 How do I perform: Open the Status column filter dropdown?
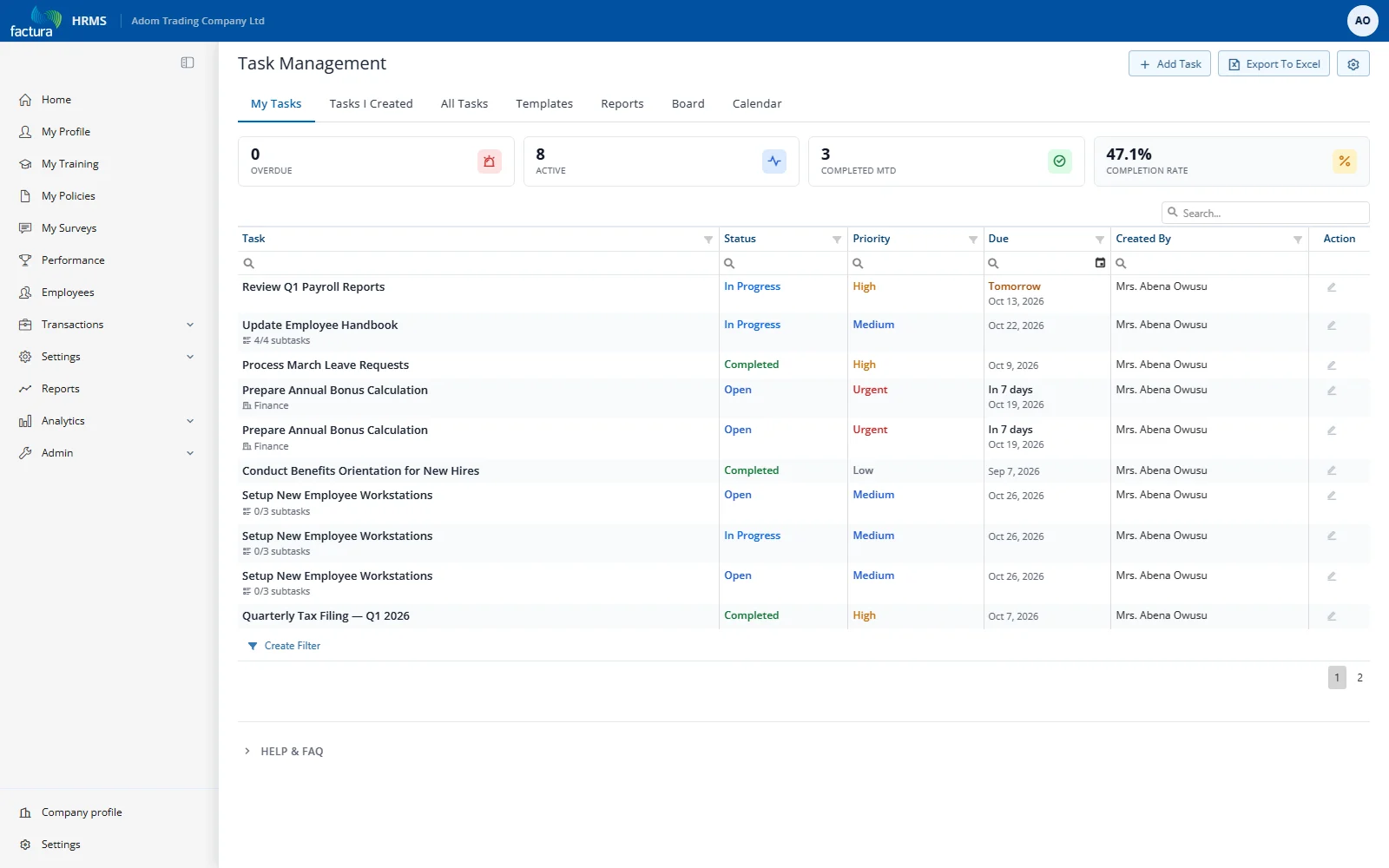pyautogui.click(x=837, y=240)
